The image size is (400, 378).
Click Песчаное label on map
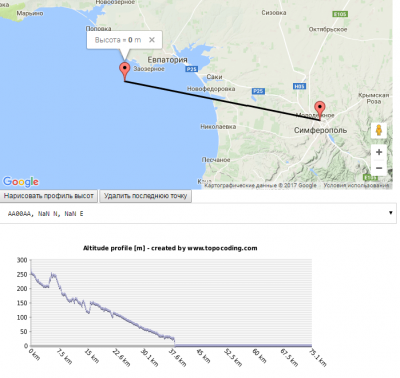click(216, 160)
